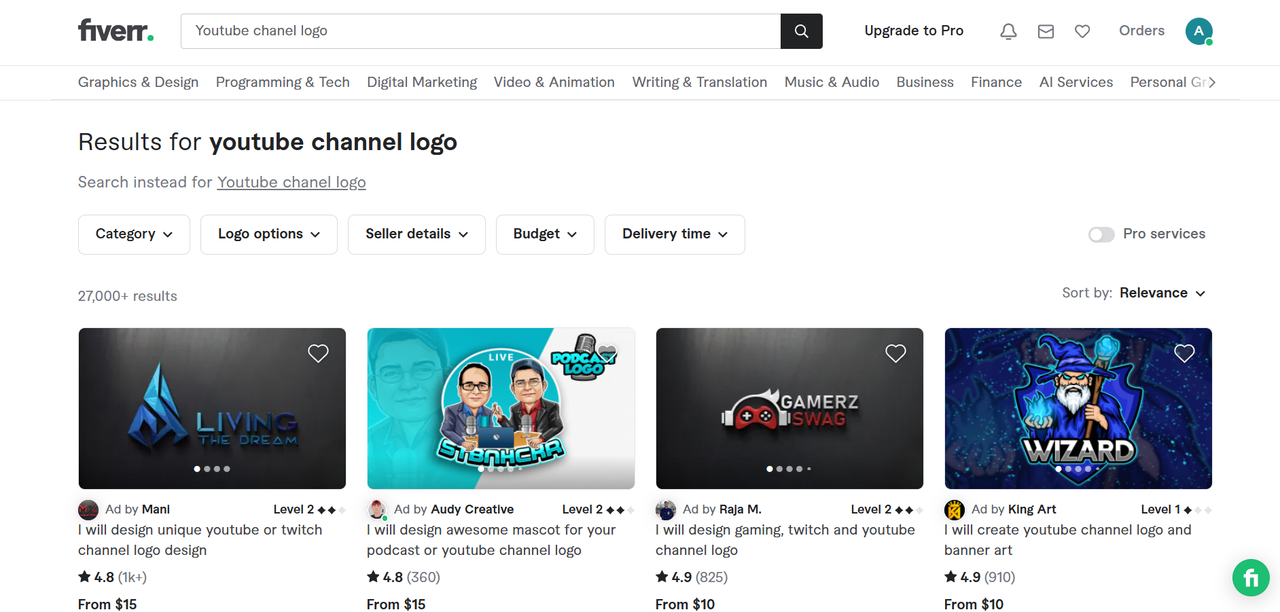Click the 4.9 (825) rating text
The height and width of the screenshot is (612, 1280).
tap(692, 577)
